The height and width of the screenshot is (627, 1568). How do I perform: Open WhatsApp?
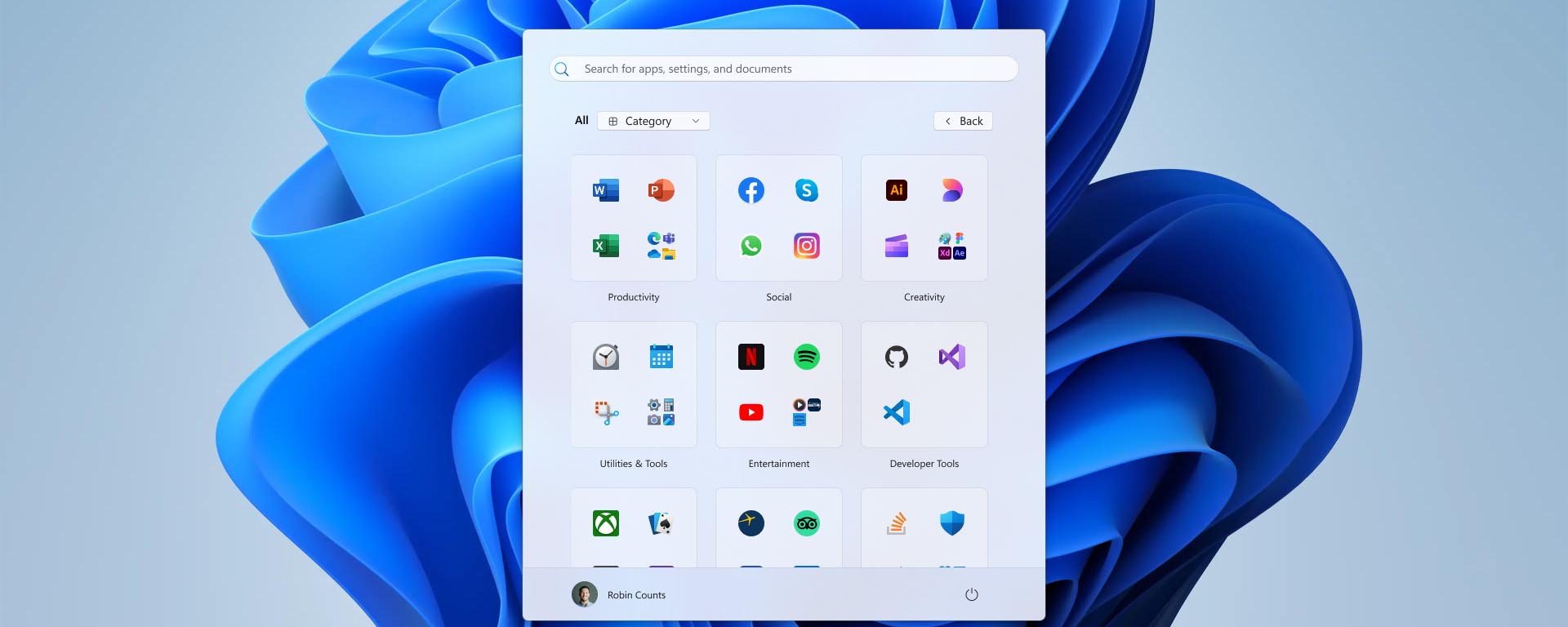pos(751,246)
